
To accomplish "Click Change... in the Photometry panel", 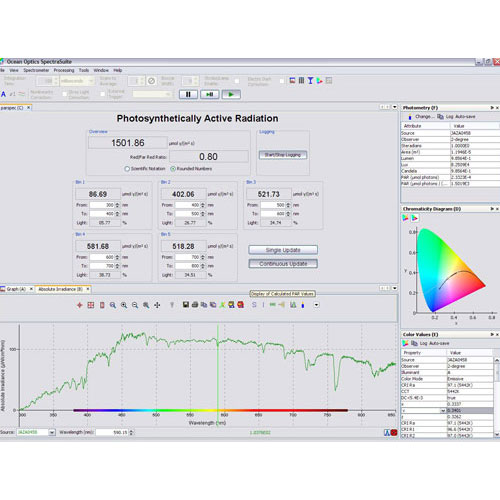I will coord(425,117).
